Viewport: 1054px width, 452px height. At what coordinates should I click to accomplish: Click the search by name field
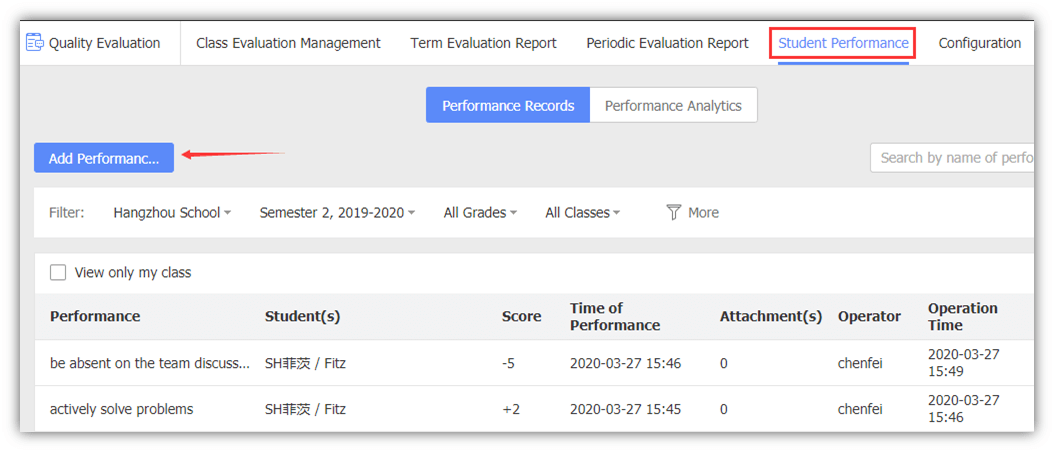[955, 157]
